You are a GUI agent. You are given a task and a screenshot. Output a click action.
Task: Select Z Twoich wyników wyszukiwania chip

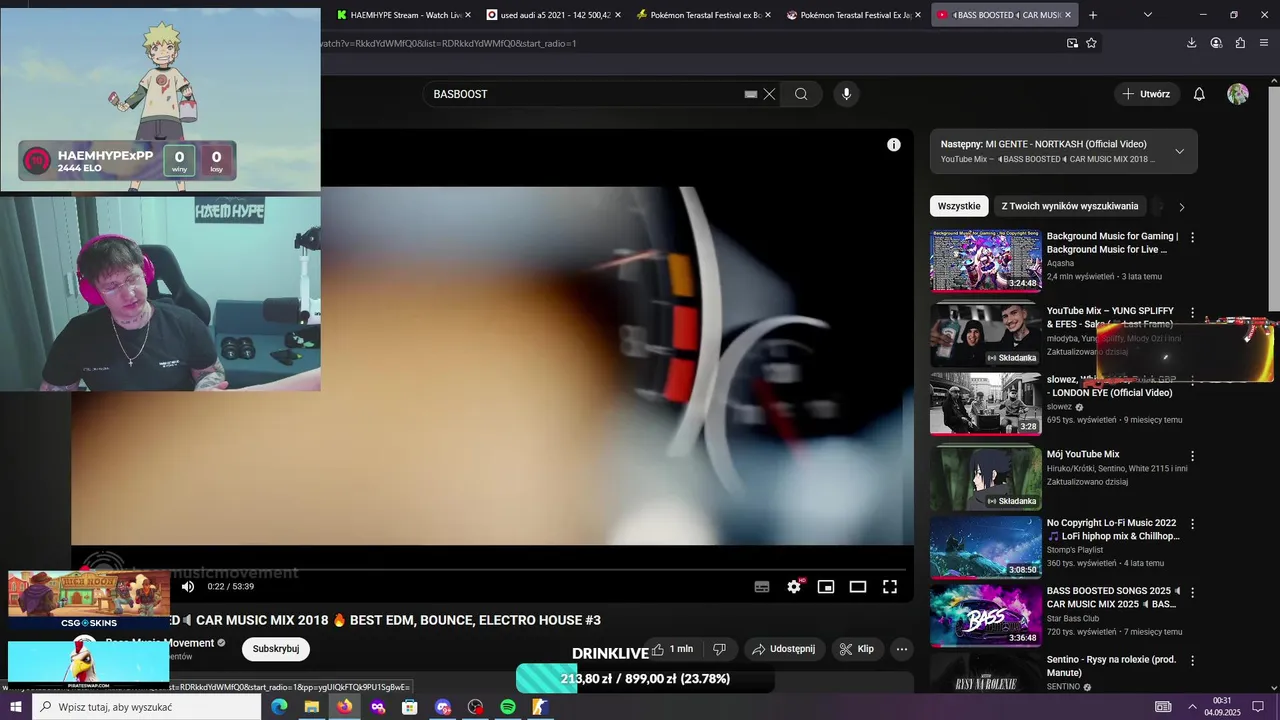(1070, 206)
